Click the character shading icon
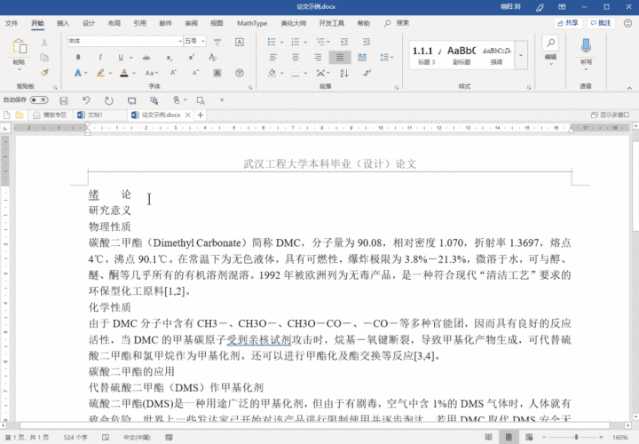This screenshot has width=639, height=444. [217, 73]
